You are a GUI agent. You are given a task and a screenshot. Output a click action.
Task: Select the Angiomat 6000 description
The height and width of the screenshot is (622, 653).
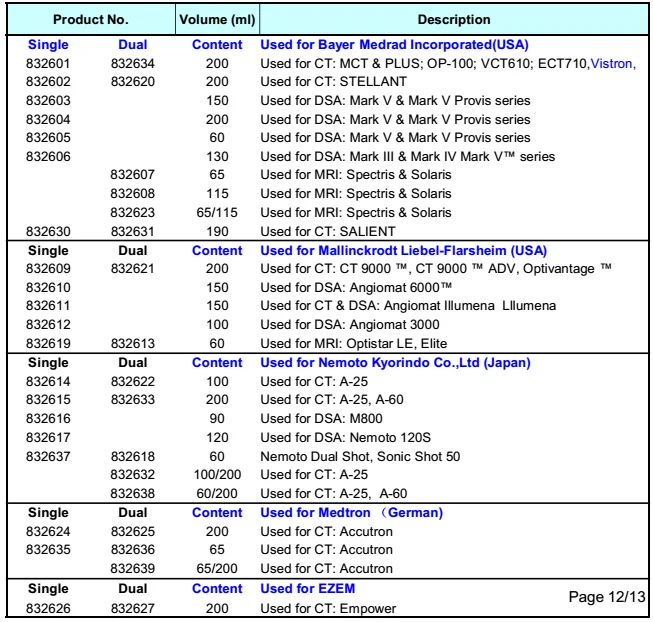point(356,288)
